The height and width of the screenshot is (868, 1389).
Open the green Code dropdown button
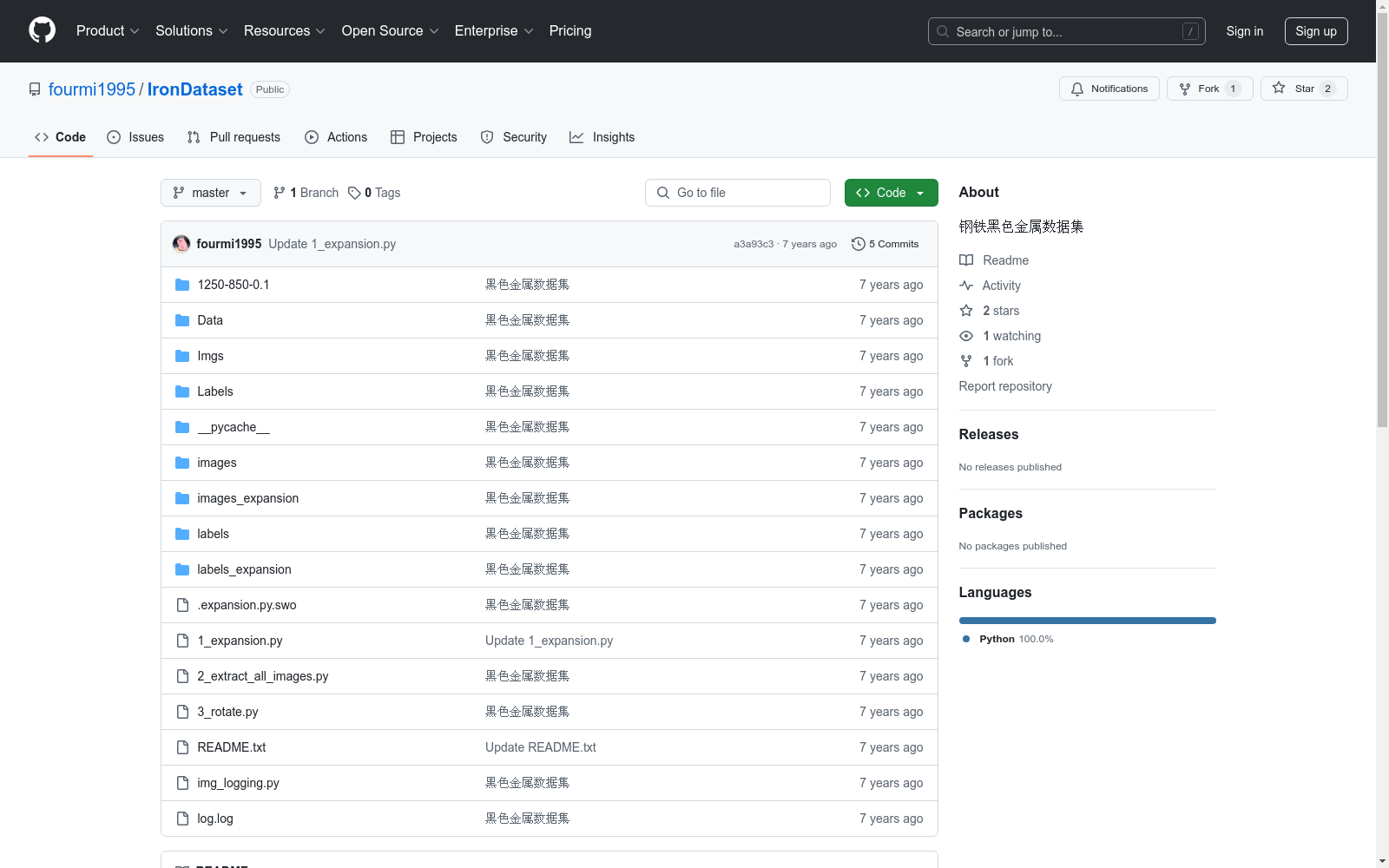(x=891, y=193)
